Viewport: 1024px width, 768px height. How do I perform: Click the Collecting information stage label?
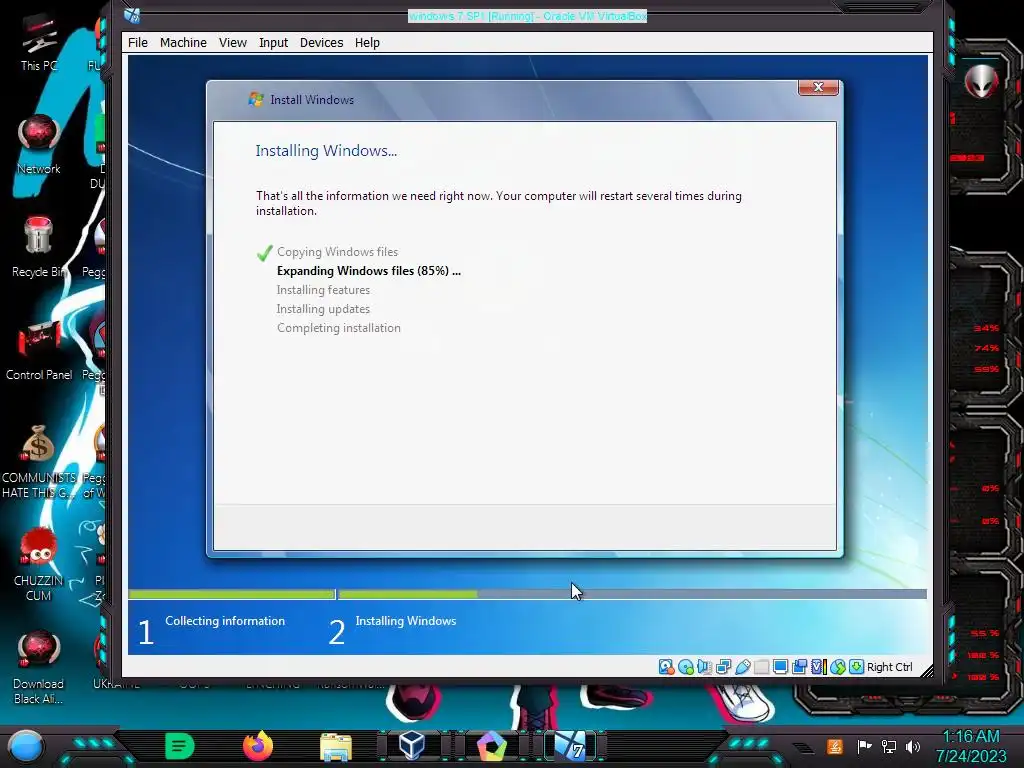click(x=225, y=621)
